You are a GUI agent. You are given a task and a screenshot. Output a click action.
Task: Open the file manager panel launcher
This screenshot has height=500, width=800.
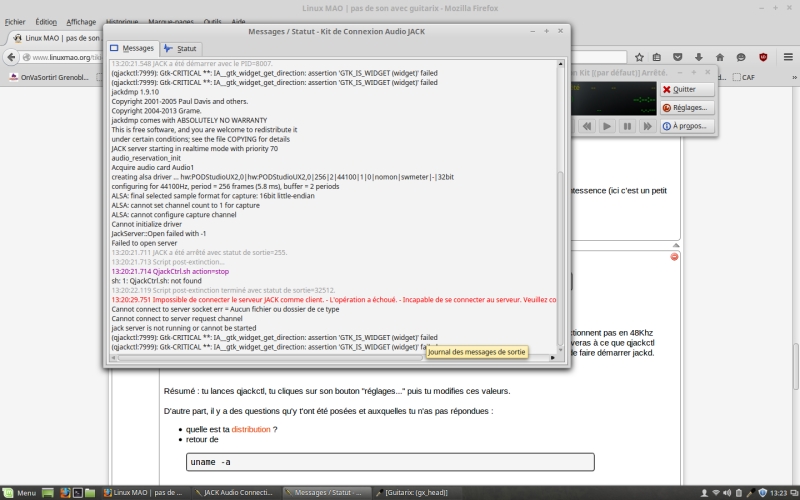click(x=90, y=493)
